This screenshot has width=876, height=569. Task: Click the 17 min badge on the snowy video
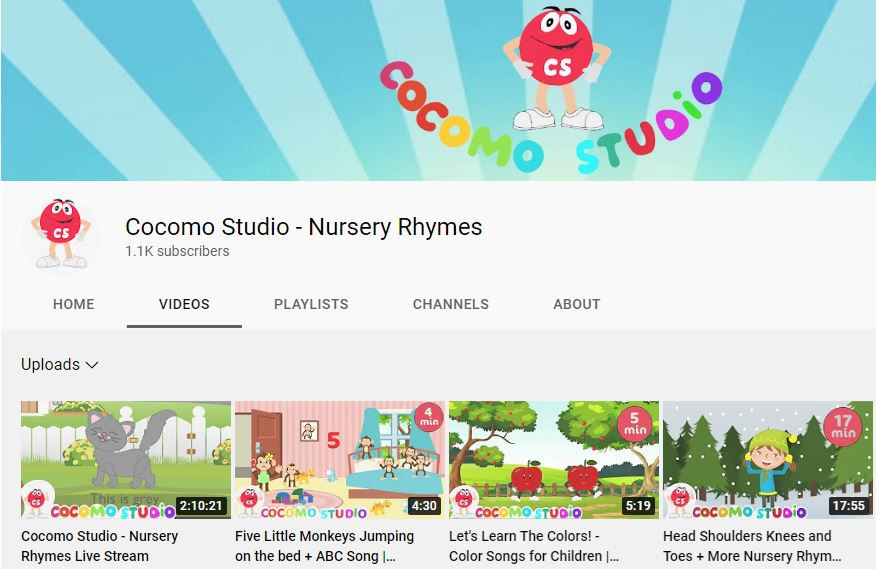[x=843, y=427]
